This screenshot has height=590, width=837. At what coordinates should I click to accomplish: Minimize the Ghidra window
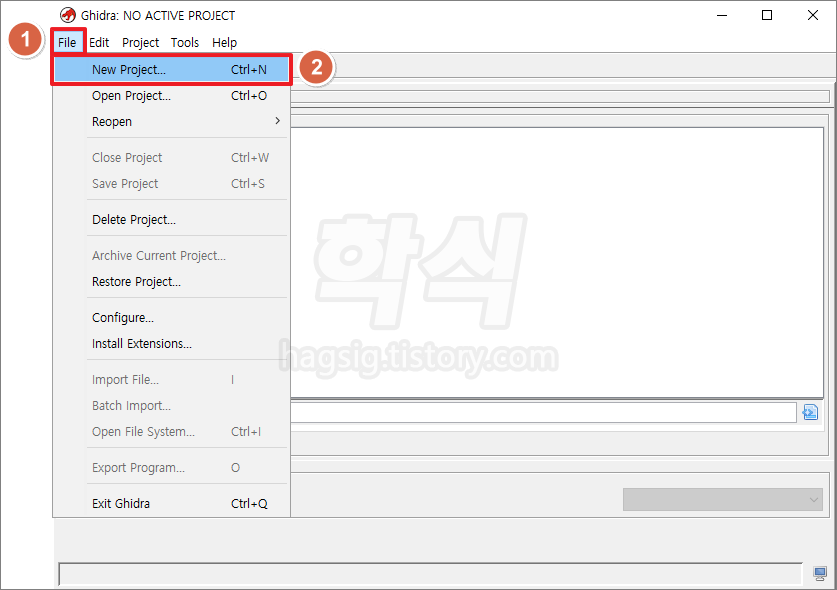tap(722, 15)
